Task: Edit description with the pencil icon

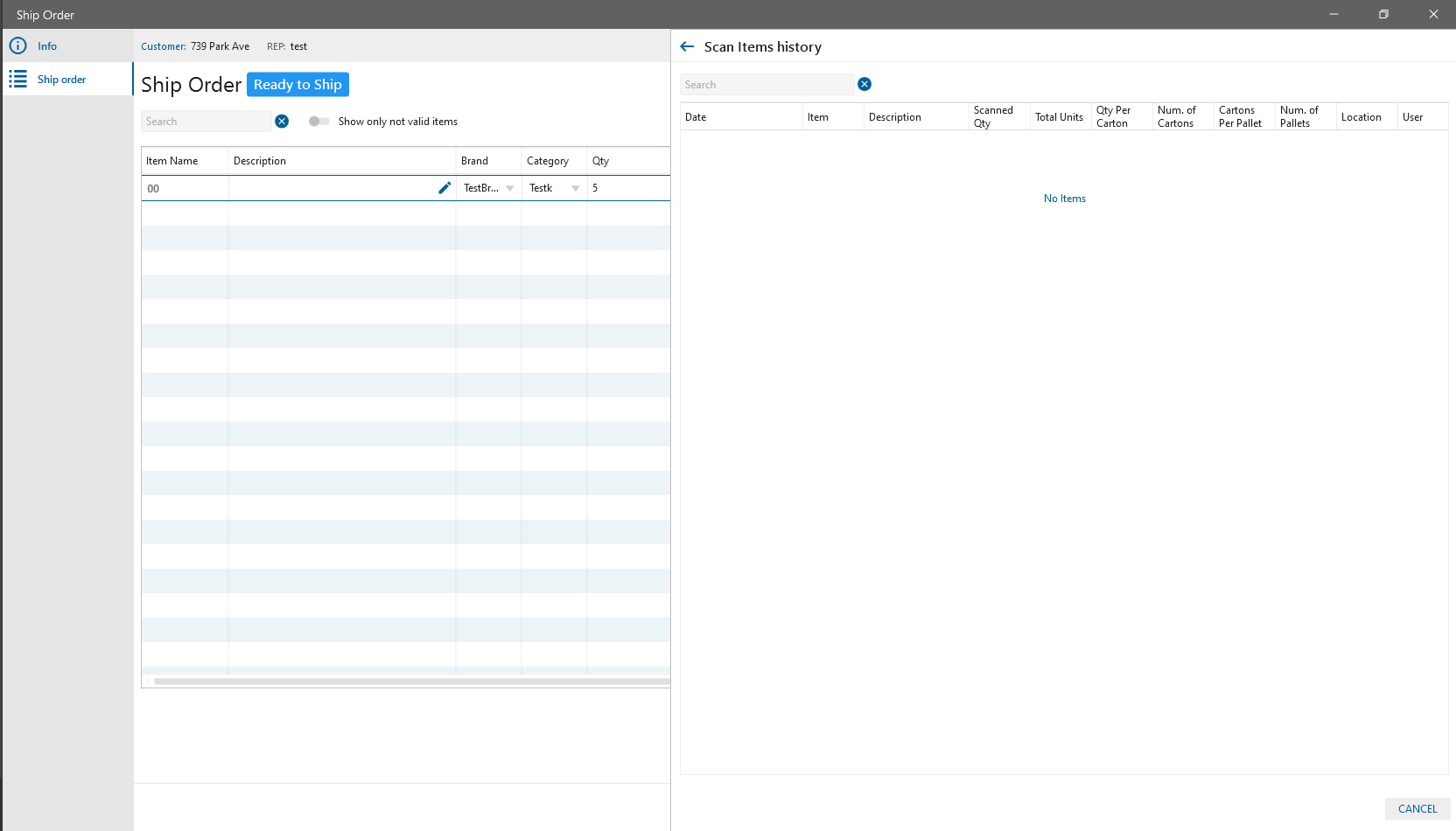Action: tap(444, 188)
